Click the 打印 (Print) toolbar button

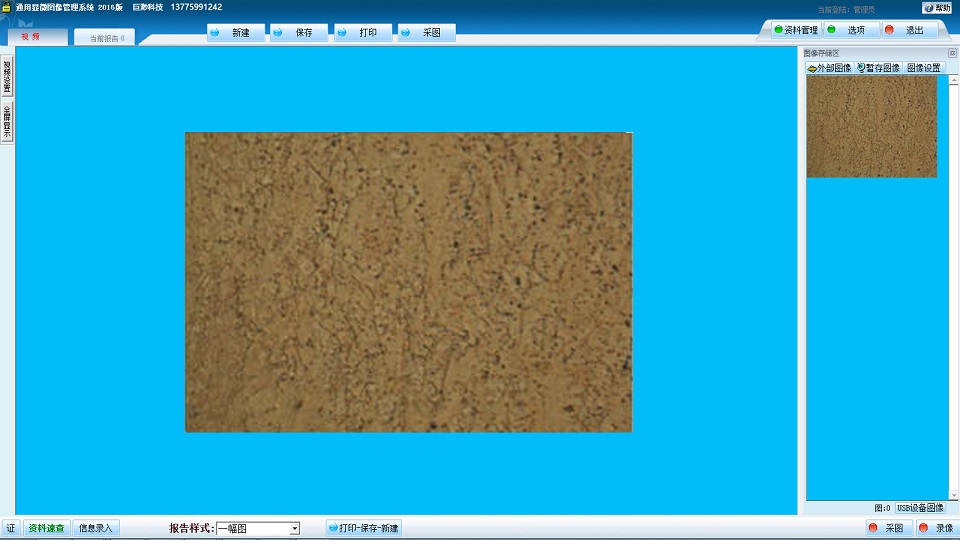362,32
